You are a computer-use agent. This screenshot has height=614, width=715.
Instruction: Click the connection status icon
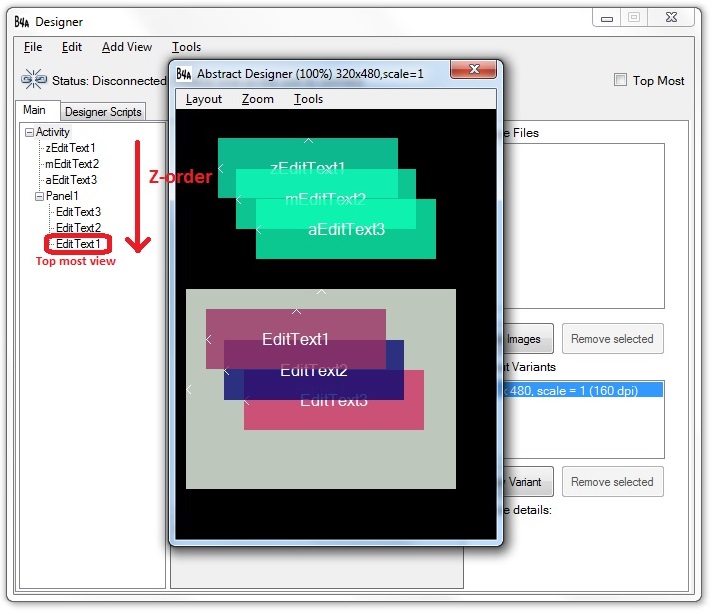34,80
